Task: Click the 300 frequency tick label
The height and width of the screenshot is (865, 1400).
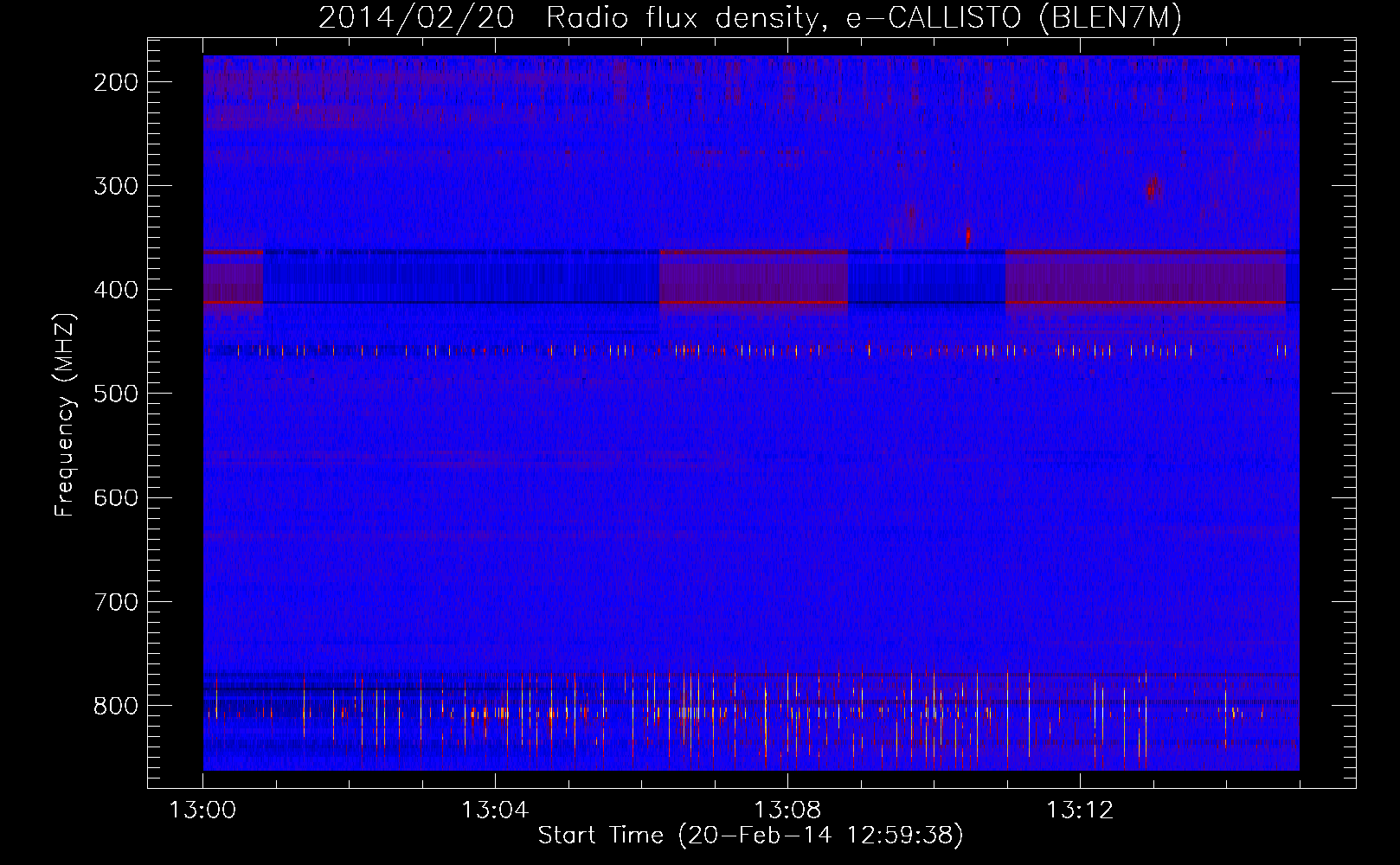Action: click(115, 186)
